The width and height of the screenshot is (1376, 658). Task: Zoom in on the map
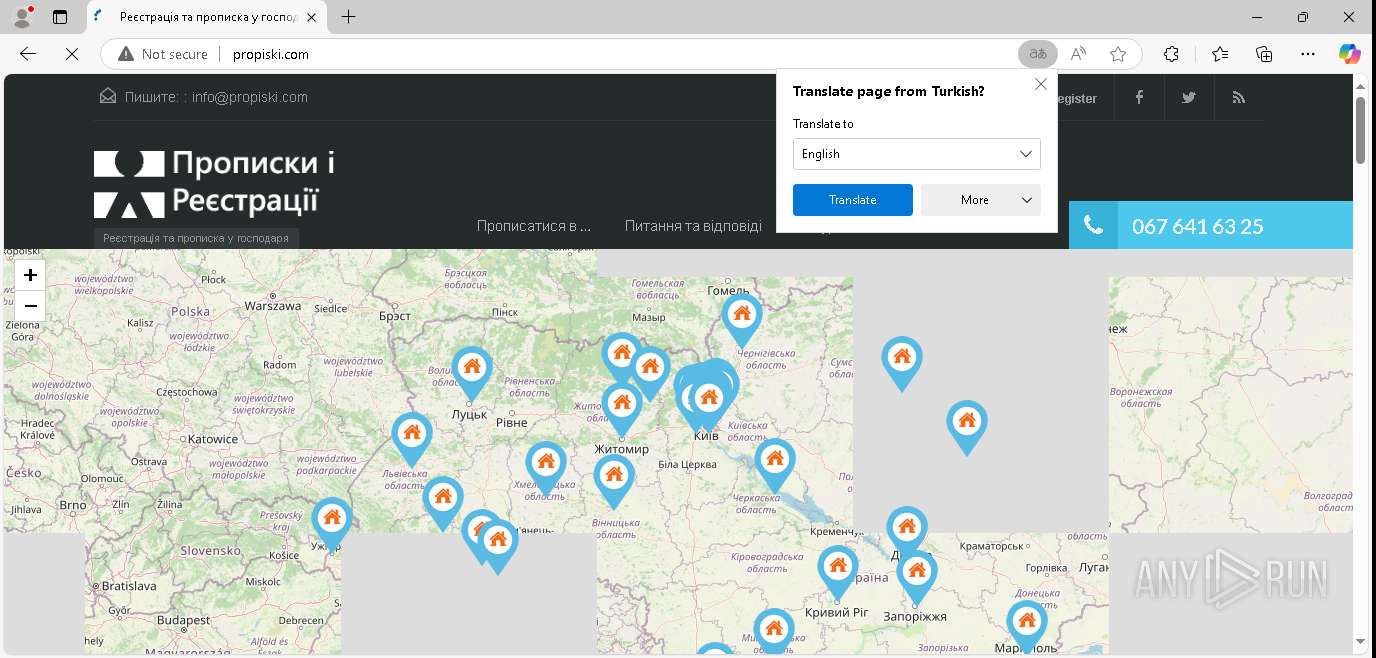(x=30, y=275)
